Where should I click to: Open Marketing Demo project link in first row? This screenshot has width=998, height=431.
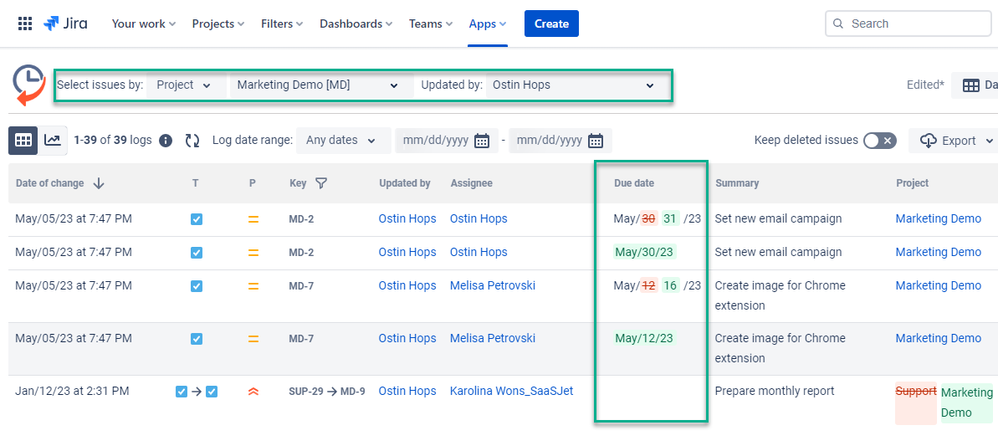(938, 219)
